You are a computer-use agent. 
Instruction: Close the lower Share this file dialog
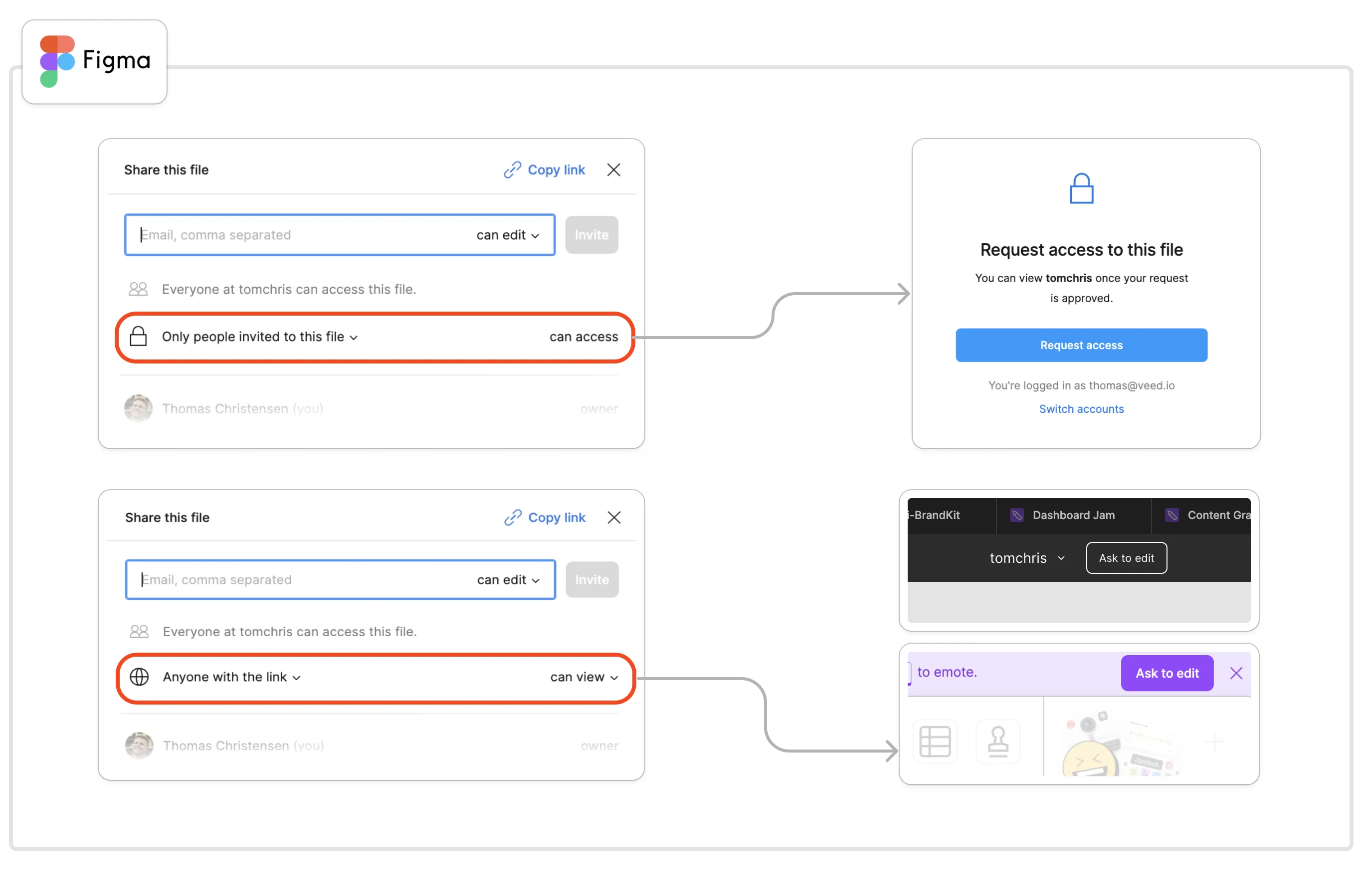(614, 518)
